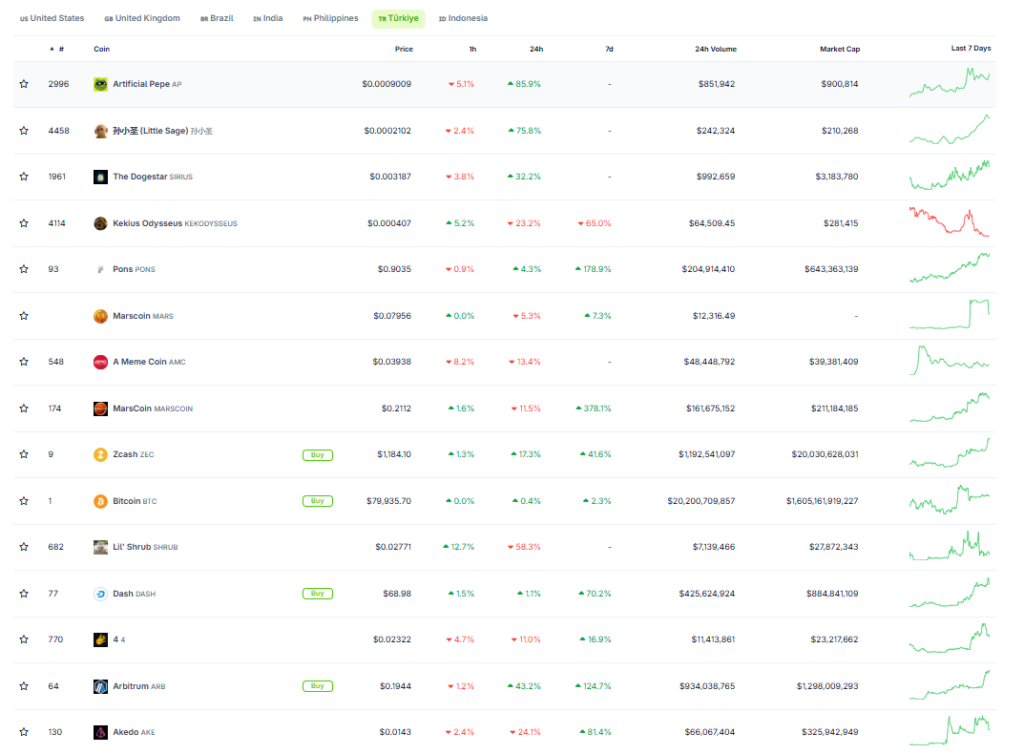This screenshot has width=1024, height=754.
Task: Click the Dash logo icon
Action: pos(101,594)
